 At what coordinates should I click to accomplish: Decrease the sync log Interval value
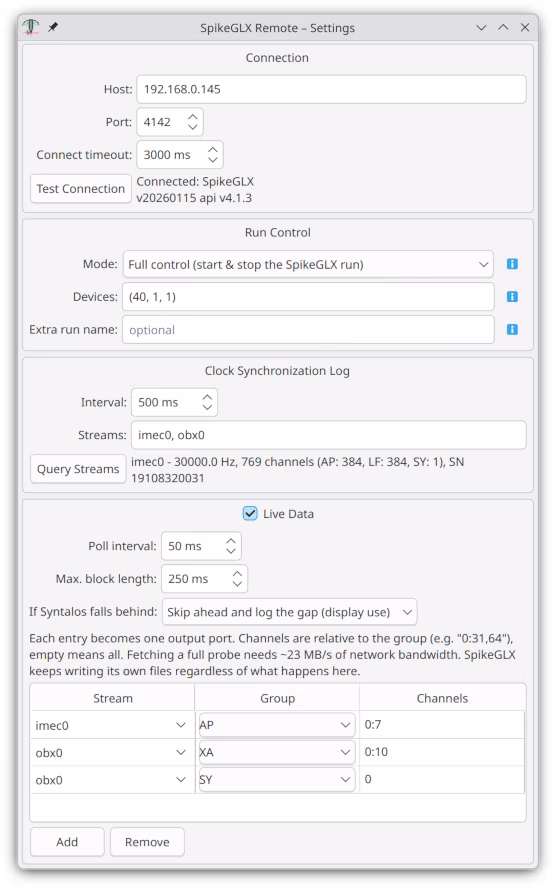[207, 408]
